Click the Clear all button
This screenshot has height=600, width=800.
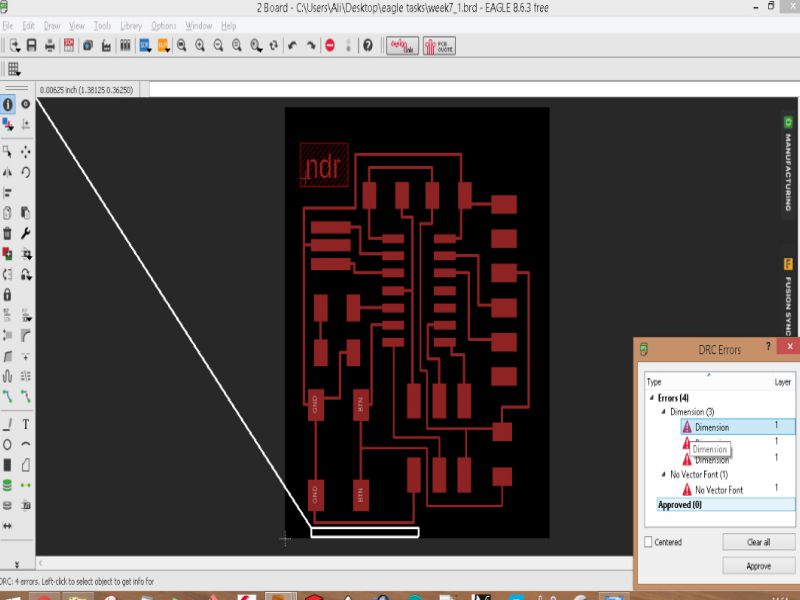(759, 542)
